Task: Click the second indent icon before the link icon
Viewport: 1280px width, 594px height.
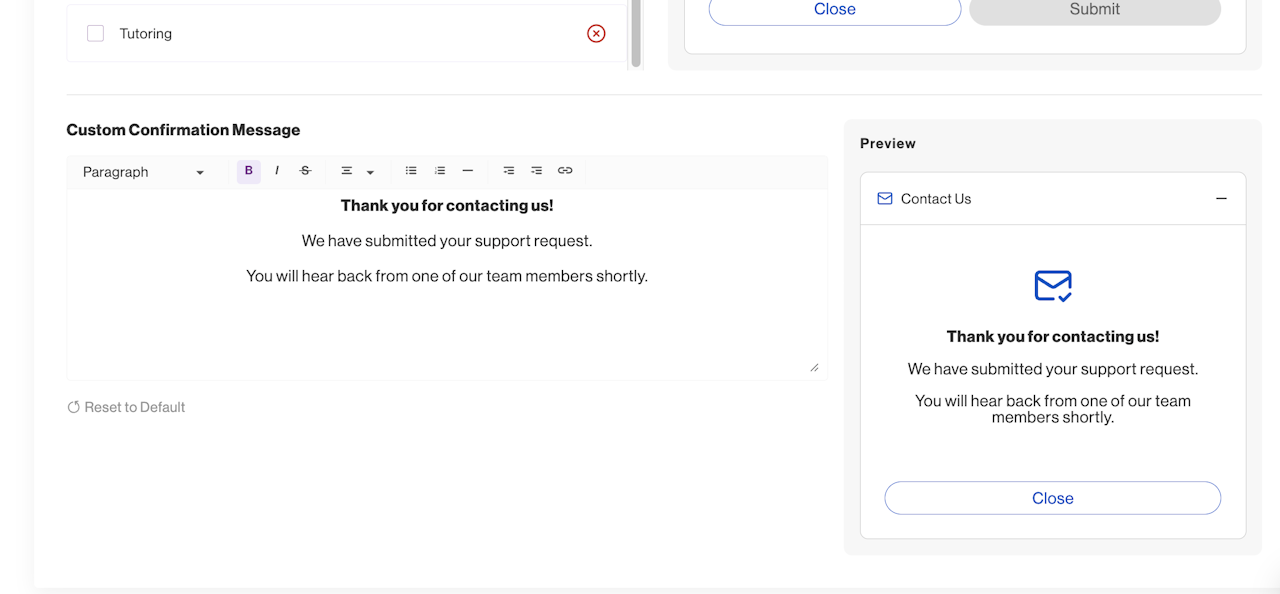Action: click(537, 171)
